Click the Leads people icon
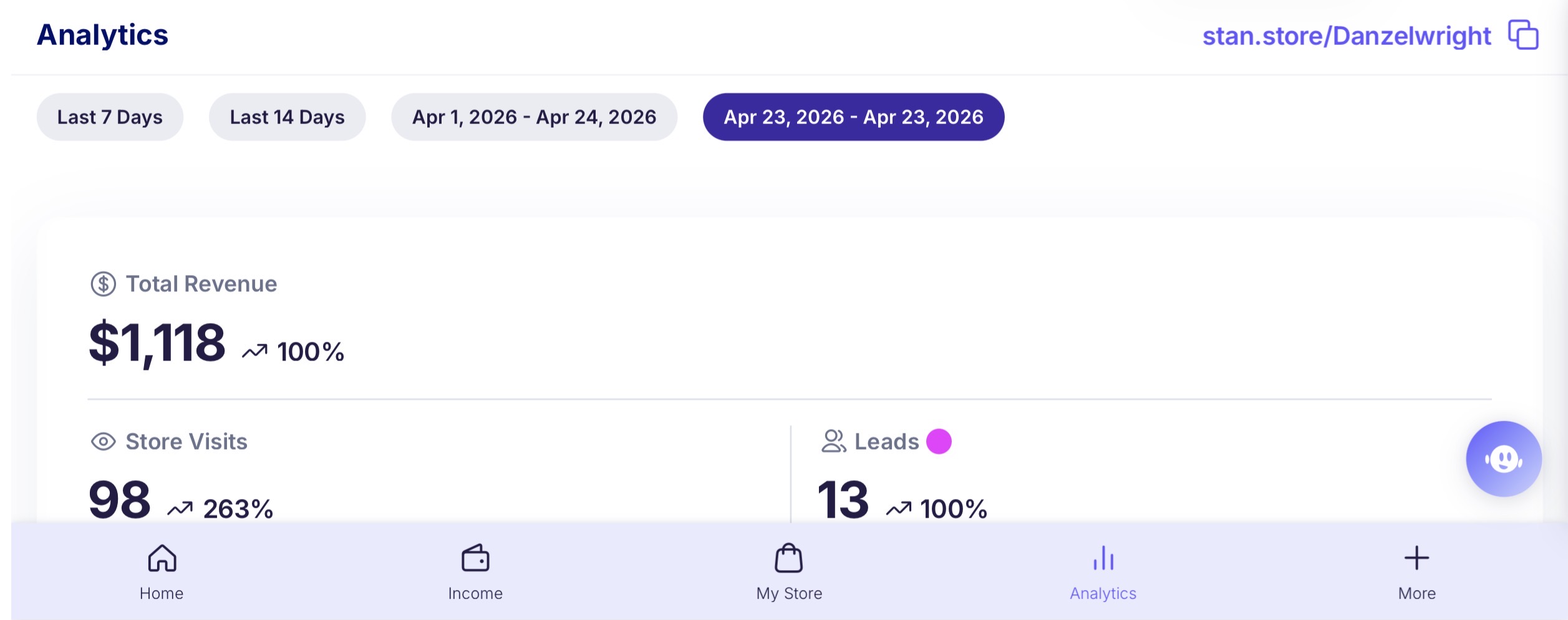The height and width of the screenshot is (620, 1568). pyautogui.click(x=834, y=441)
